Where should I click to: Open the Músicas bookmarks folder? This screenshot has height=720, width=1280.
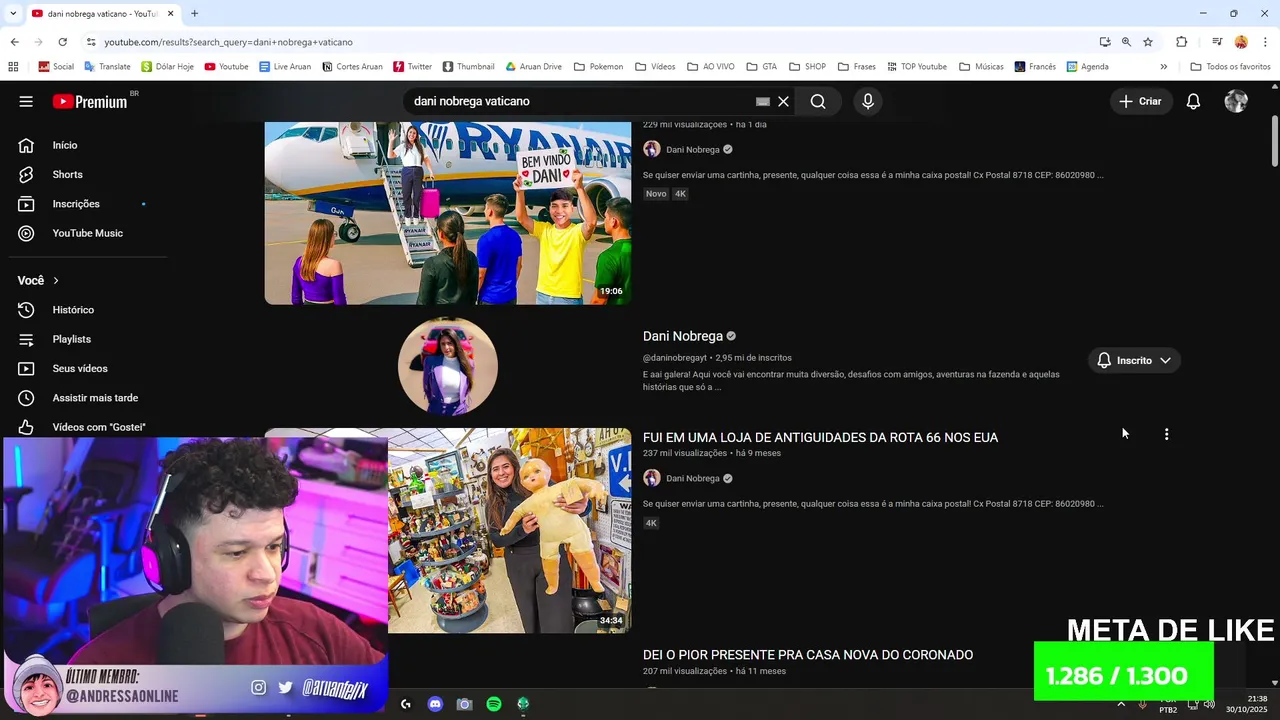point(981,67)
